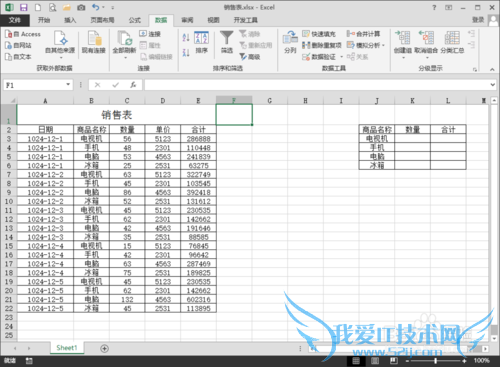
Task: Expand the 创建组 group dropdown
Action: [403, 58]
